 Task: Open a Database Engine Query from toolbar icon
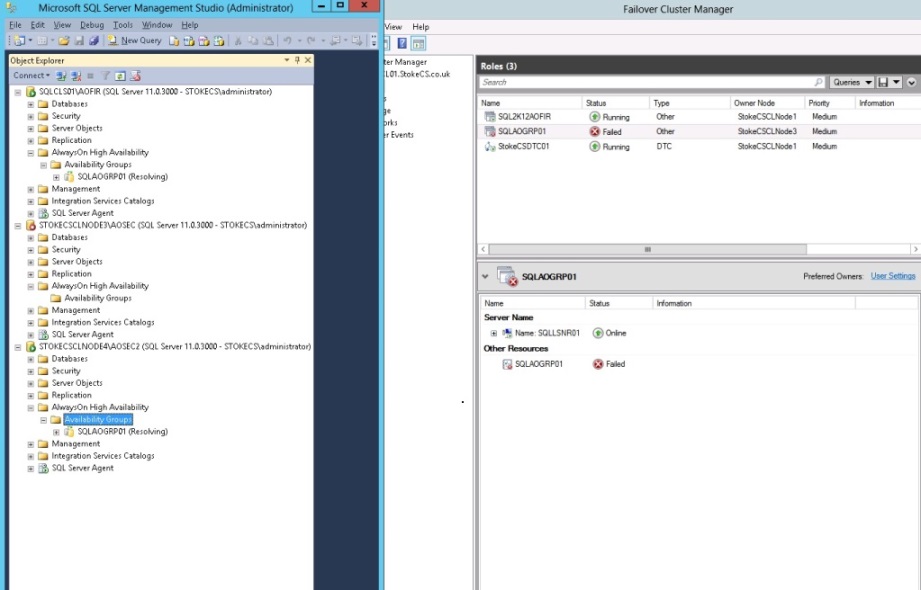pyautogui.click(x=174, y=41)
